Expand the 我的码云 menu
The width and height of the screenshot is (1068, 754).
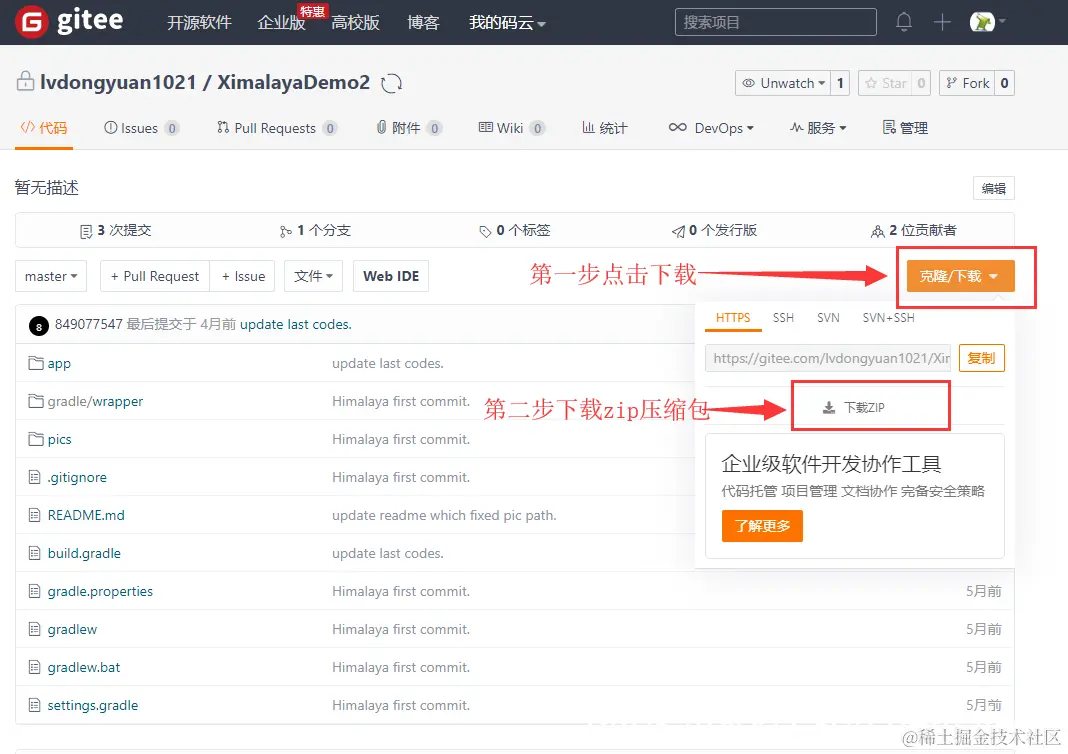pyautogui.click(x=507, y=22)
